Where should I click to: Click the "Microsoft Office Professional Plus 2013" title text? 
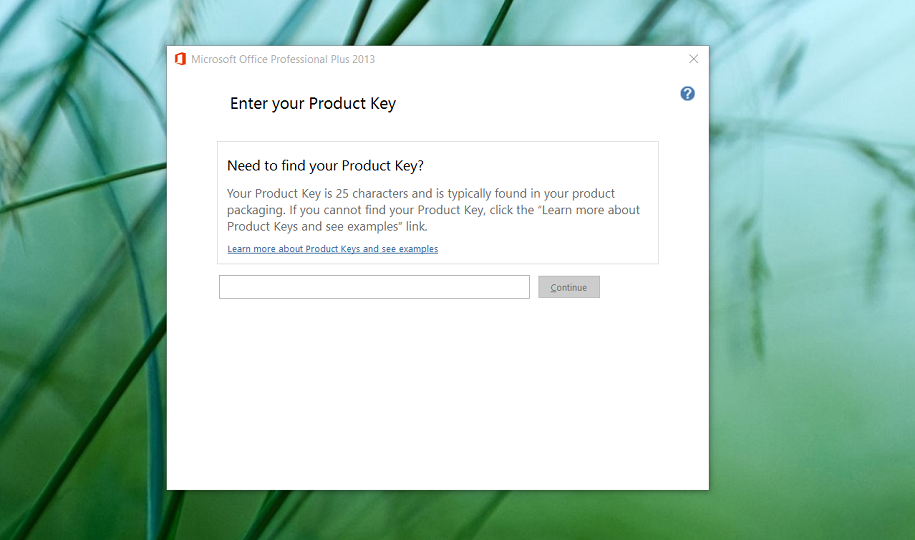tap(283, 59)
